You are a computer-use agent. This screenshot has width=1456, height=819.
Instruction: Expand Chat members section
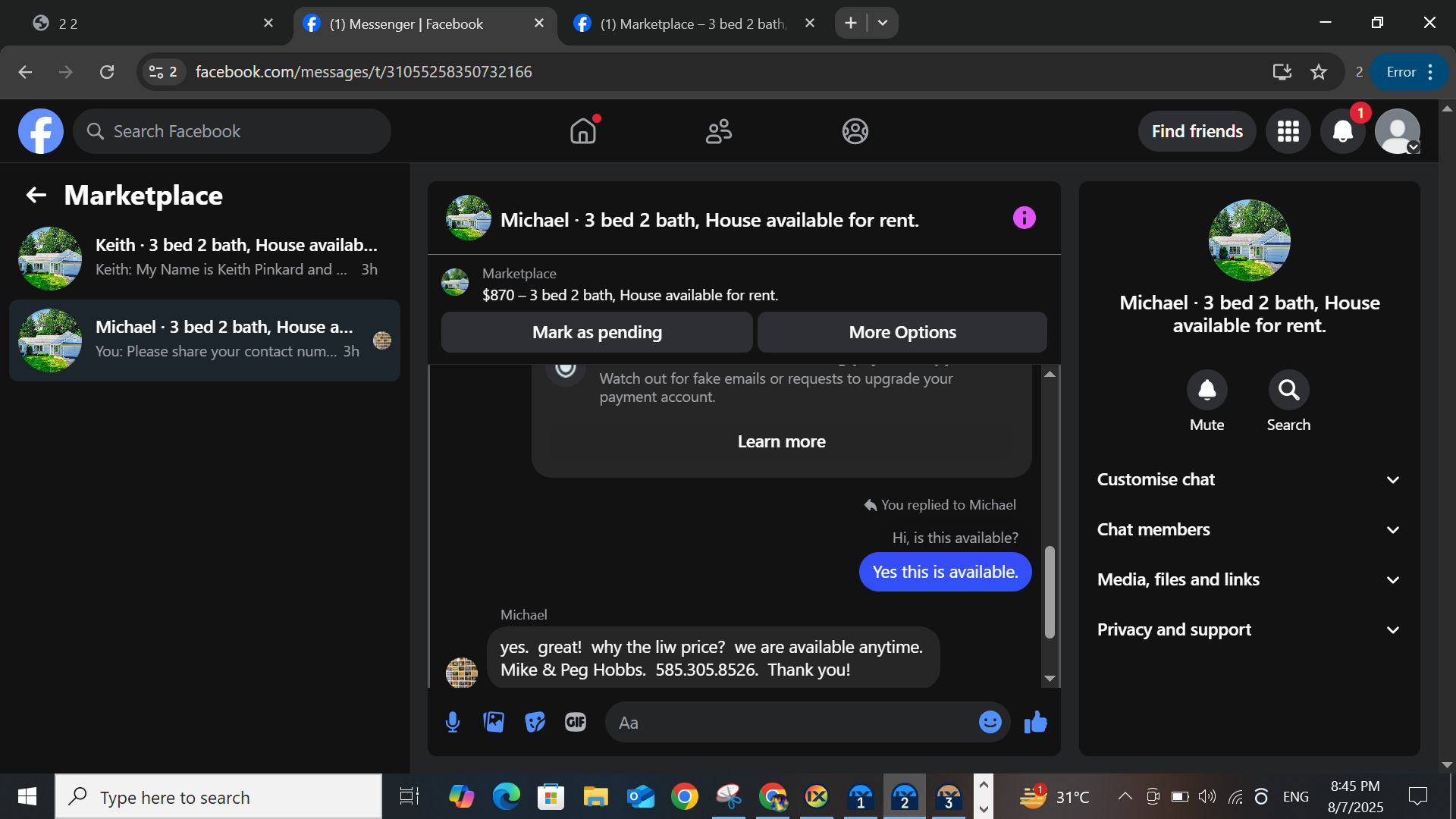click(x=1249, y=529)
